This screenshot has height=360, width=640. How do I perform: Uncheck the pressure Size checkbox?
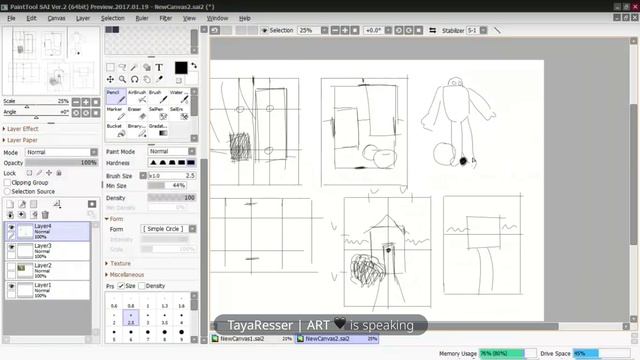click(x=121, y=286)
